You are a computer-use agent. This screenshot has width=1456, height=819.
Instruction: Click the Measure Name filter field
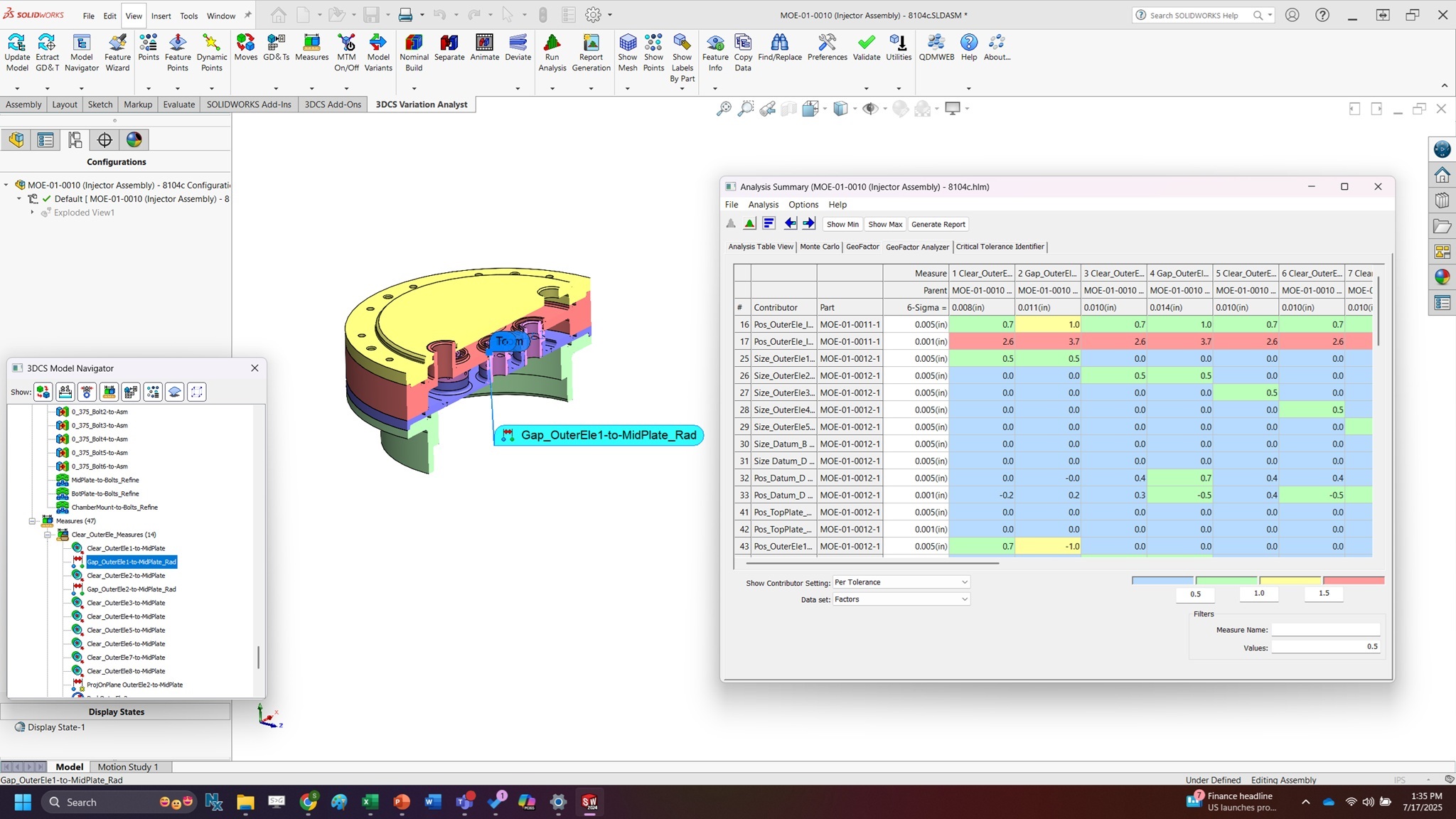pyautogui.click(x=1325, y=630)
